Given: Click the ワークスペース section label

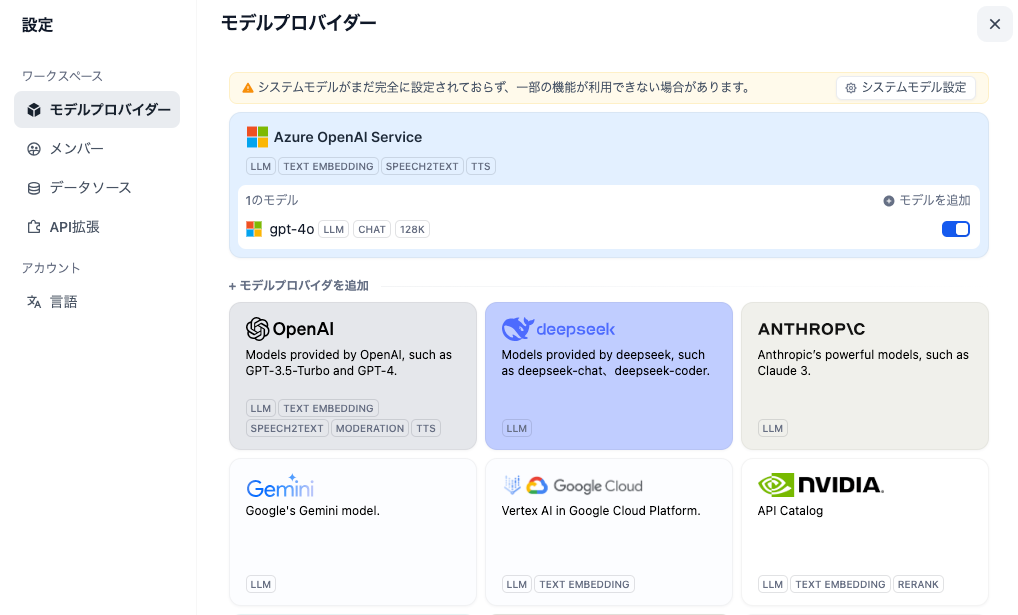Looking at the screenshot, I should click(62, 76).
